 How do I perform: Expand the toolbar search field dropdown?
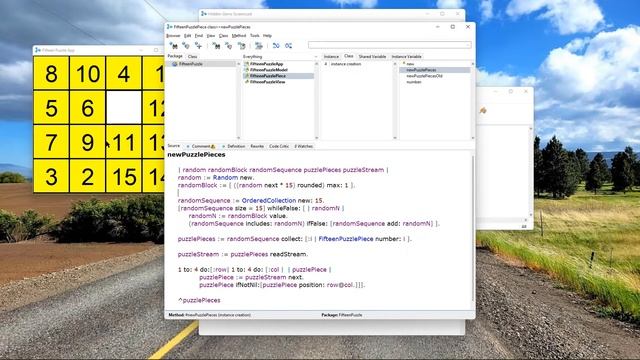[468, 45]
